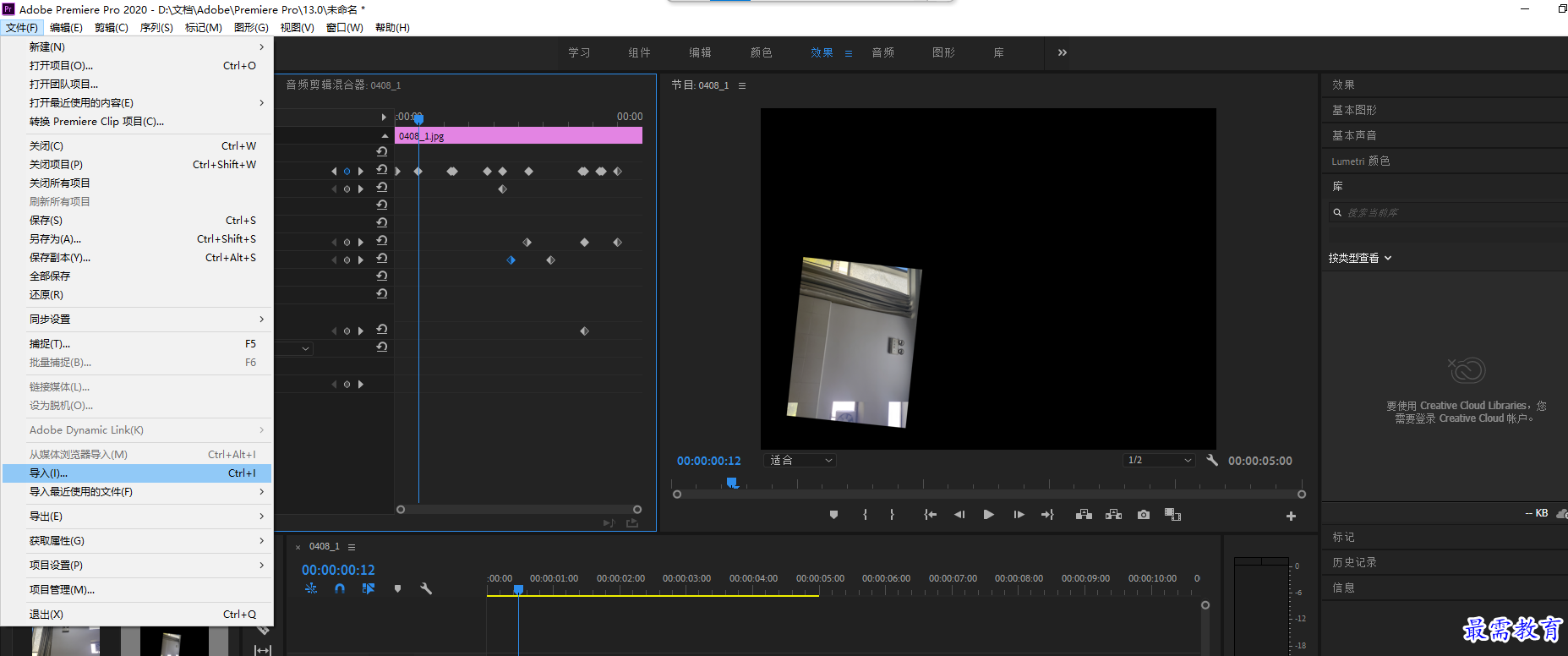Expand 打开最近使用的内容(E) submenu
1568x656 pixels.
coord(137,102)
